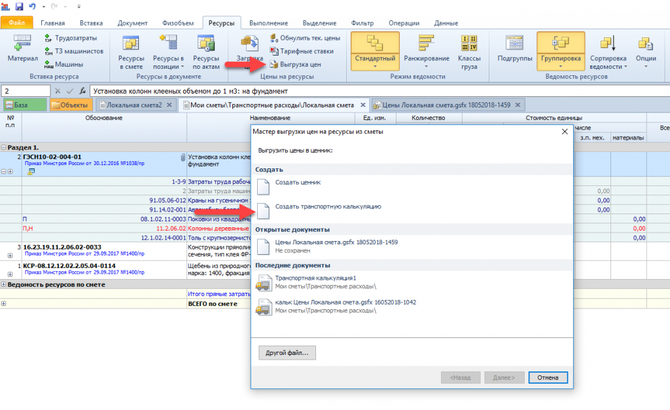Image resolution: width=670 pixels, height=410 pixels.
Task: Expand Сортировка ведомости dropdown
Action: [608, 52]
